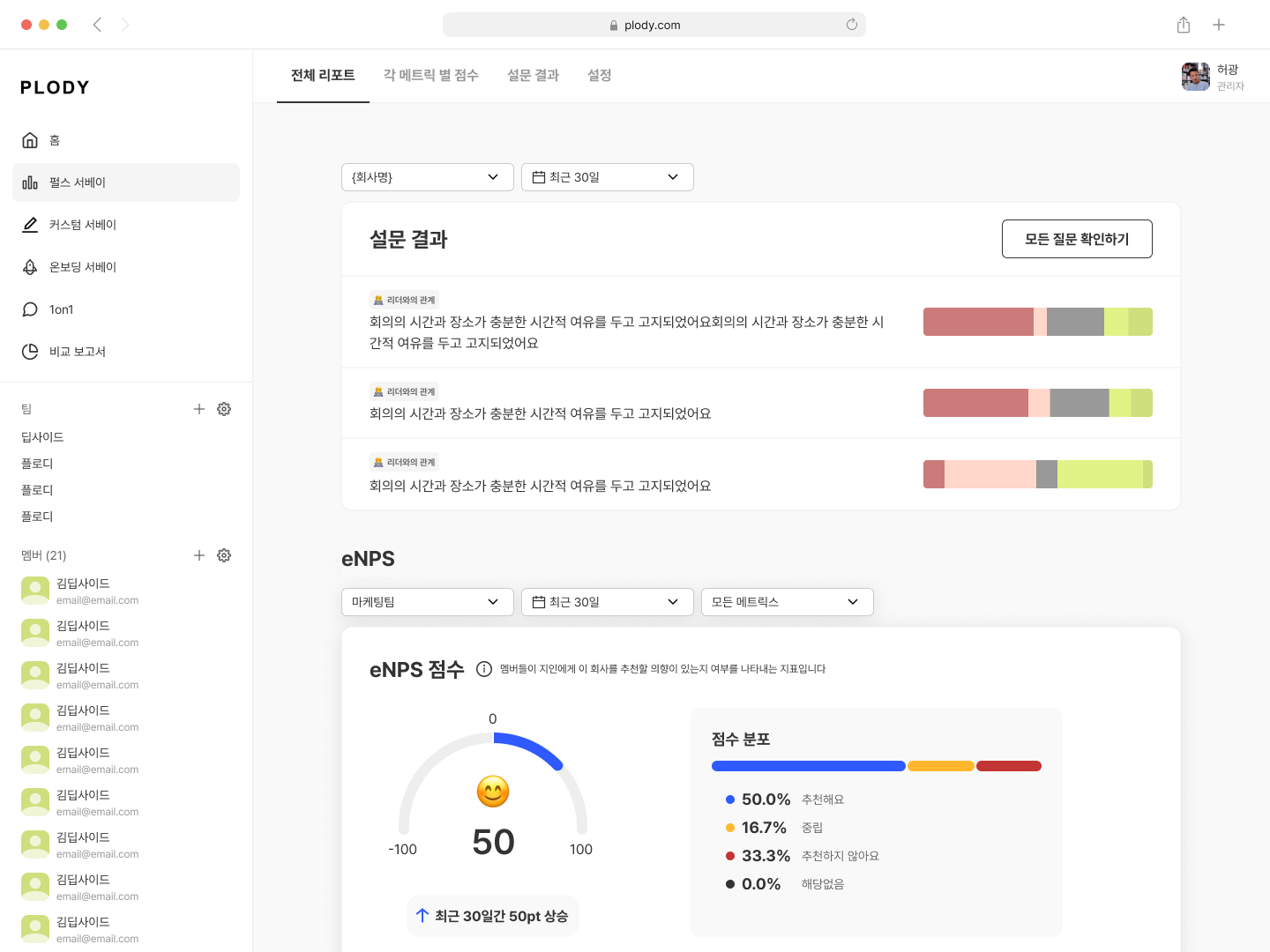
Task: Reload the page in the address bar
Action: coord(852,25)
